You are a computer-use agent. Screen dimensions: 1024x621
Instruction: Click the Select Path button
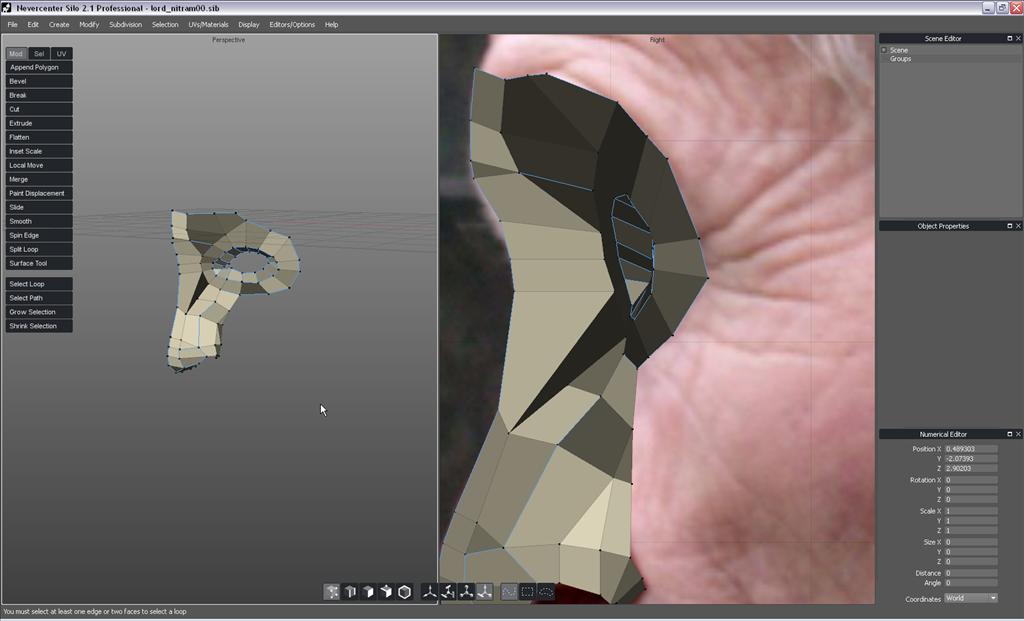tap(39, 298)
